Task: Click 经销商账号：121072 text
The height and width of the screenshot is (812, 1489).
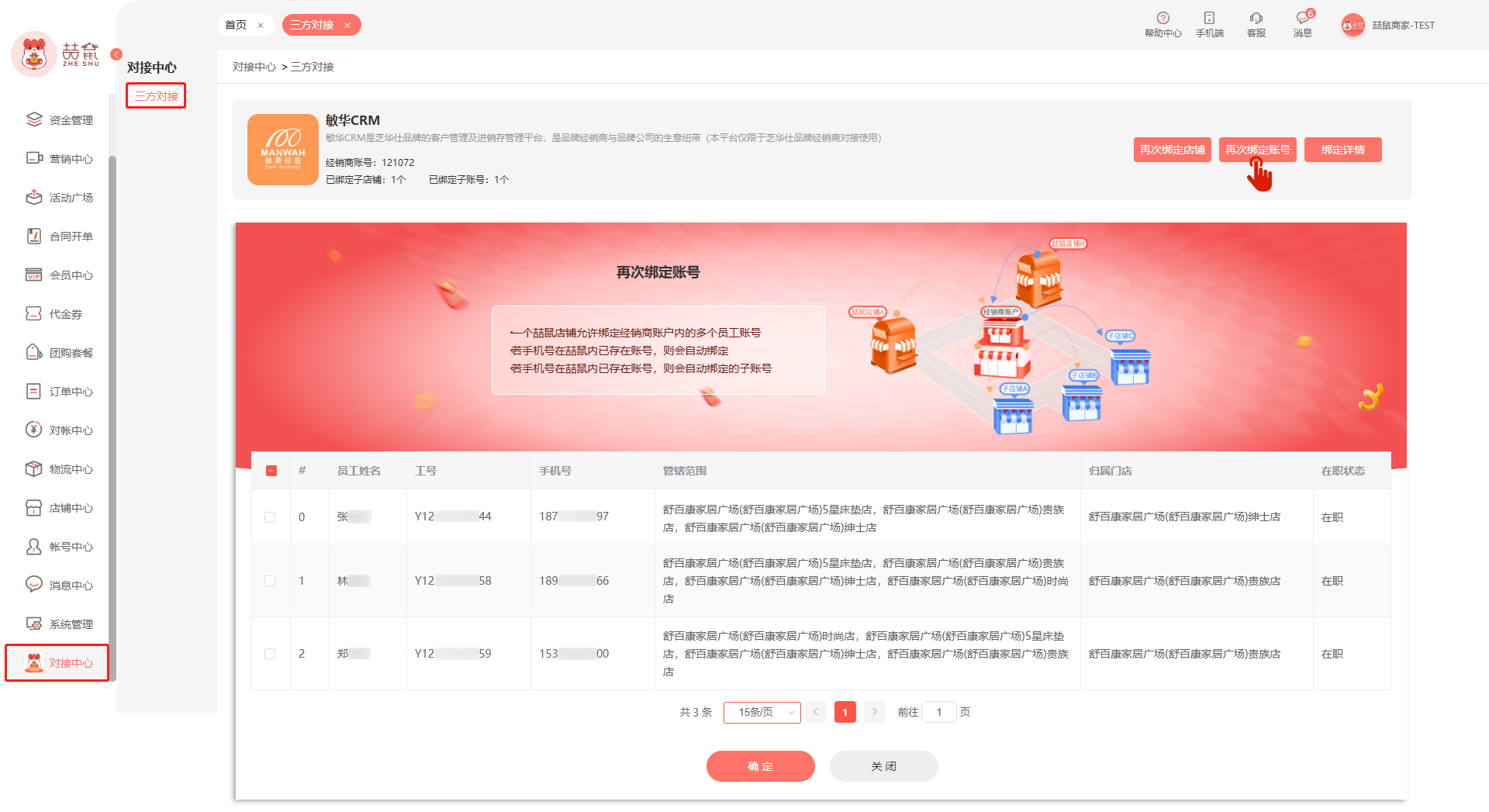Action: (370, 162)
